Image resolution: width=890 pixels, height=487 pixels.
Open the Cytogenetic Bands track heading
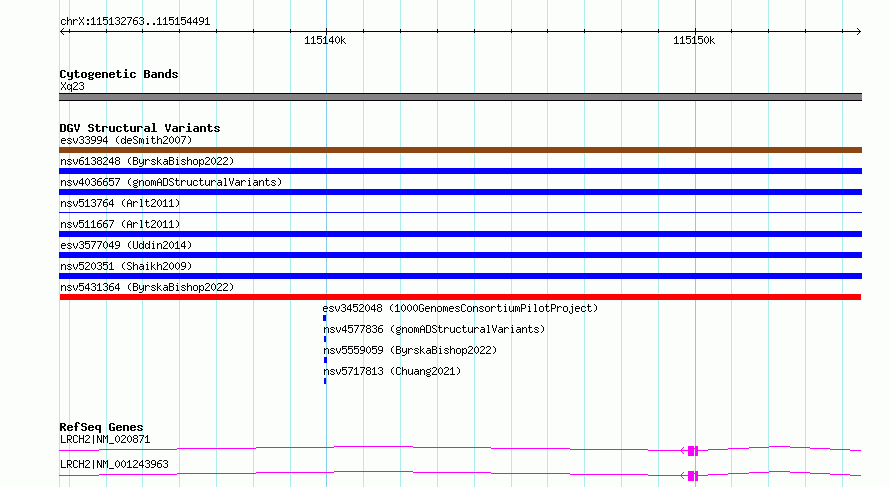pos(119,74)
